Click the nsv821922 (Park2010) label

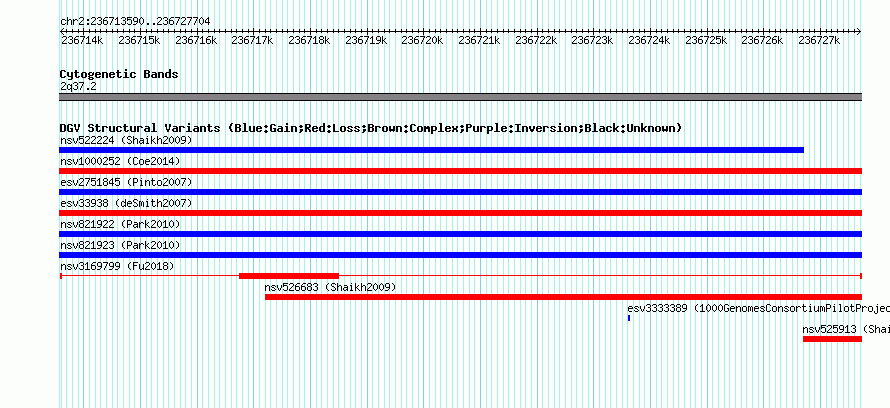coord(120,224)
